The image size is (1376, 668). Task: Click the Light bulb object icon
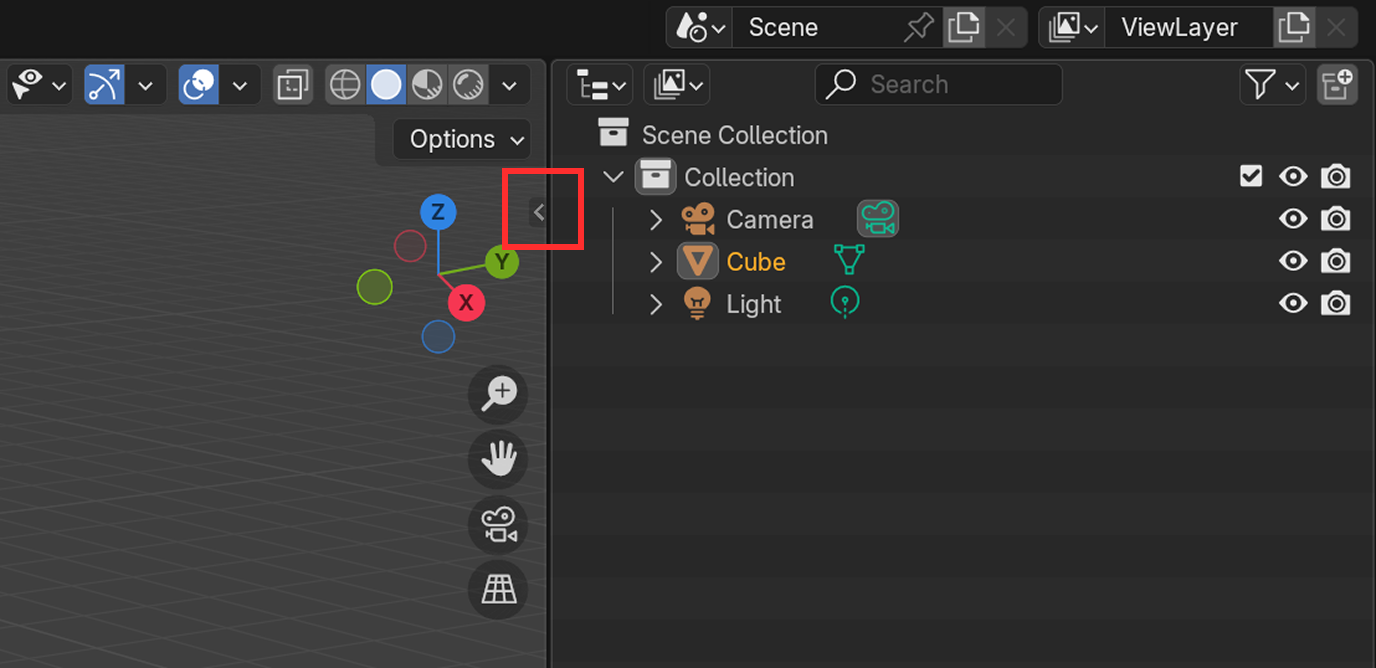point(697,303)
